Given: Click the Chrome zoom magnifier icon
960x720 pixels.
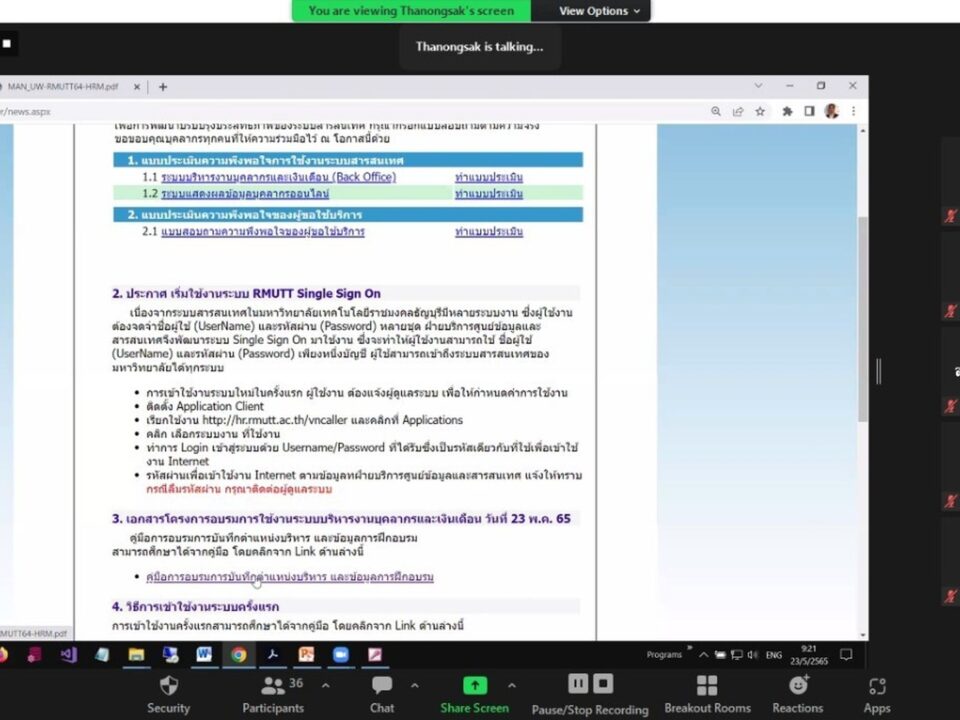Looking at the screenshot, I should (x=715, y=111).
